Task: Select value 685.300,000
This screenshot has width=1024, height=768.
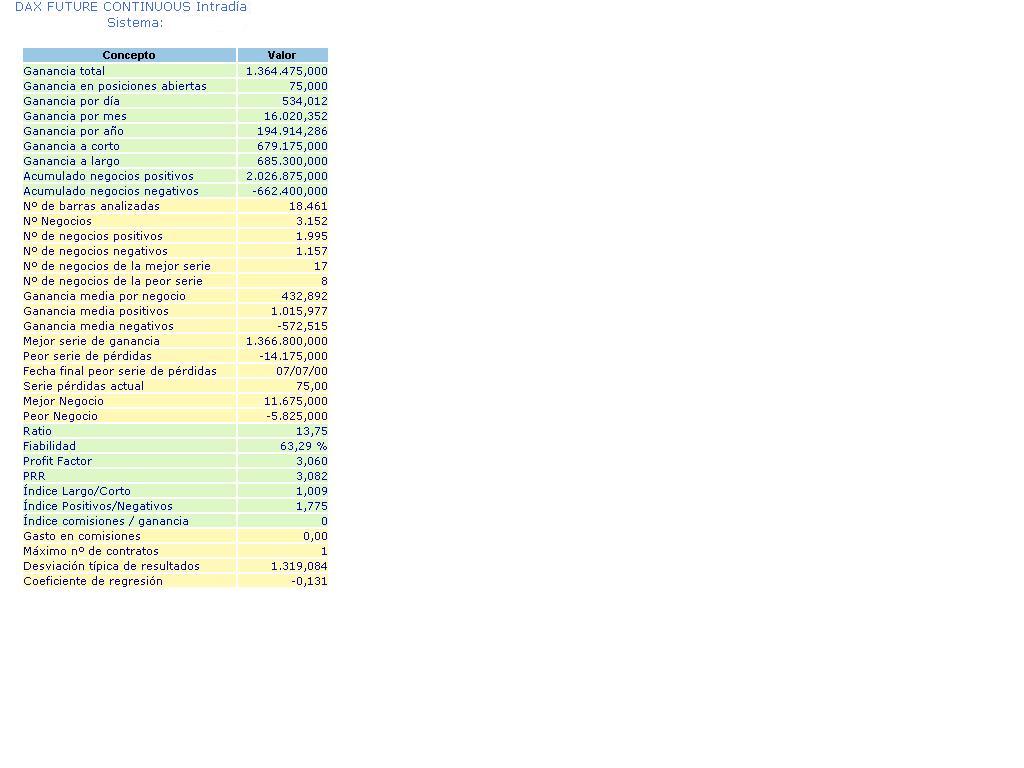Action: 292,161
